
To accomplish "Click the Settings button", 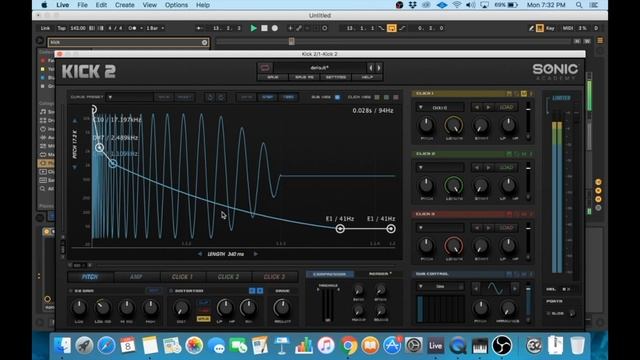I will (x=336, y=77).
